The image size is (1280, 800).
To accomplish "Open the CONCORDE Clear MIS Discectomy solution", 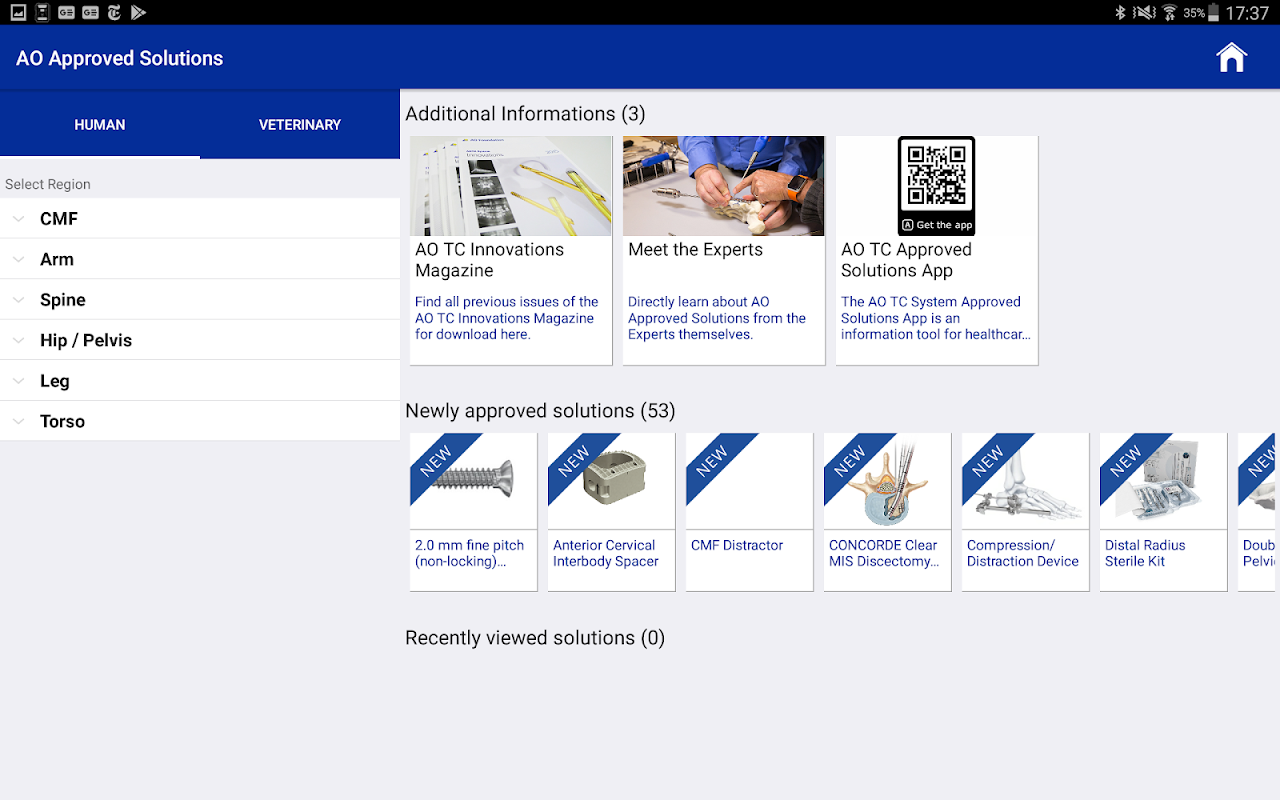I will pyautogui.click(x=887, y=511).
